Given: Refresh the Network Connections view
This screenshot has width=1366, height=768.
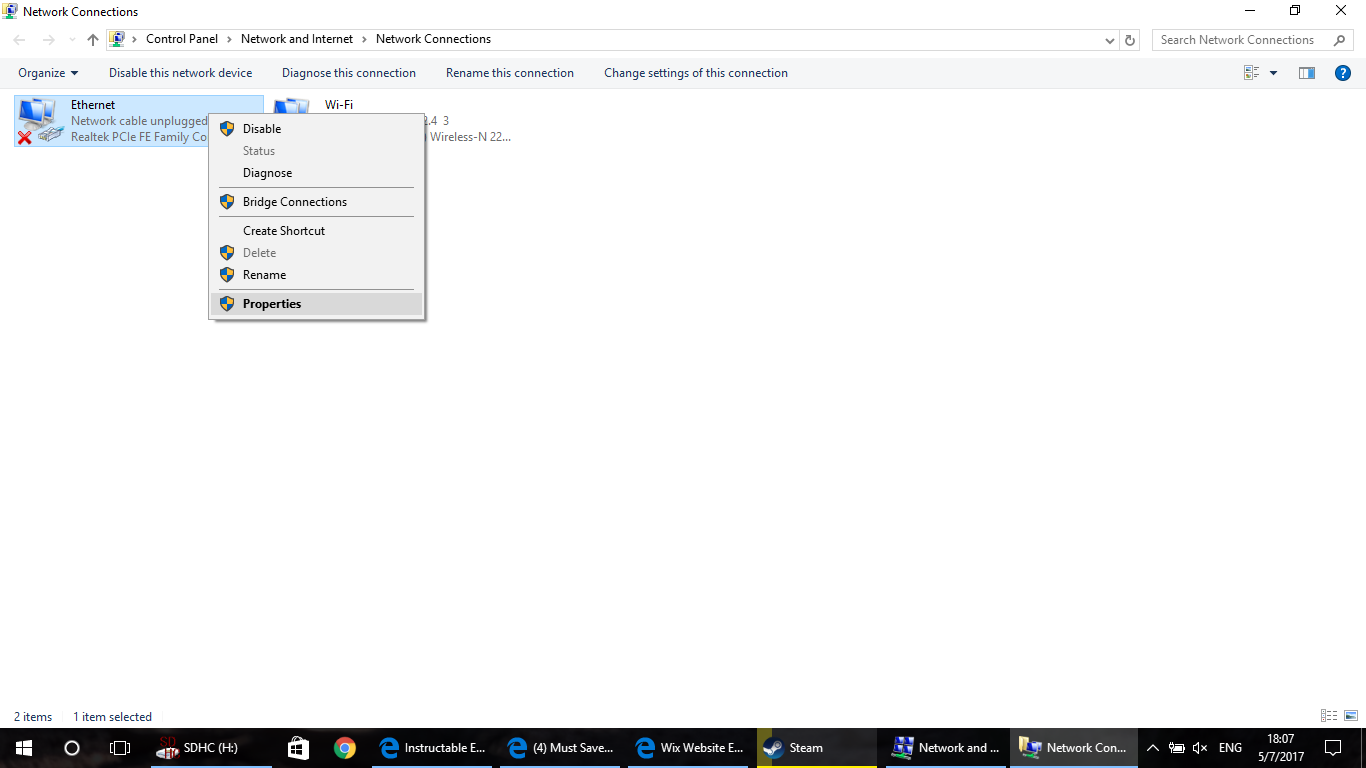Looking at the screenshot, I should tap(1131, 39).
